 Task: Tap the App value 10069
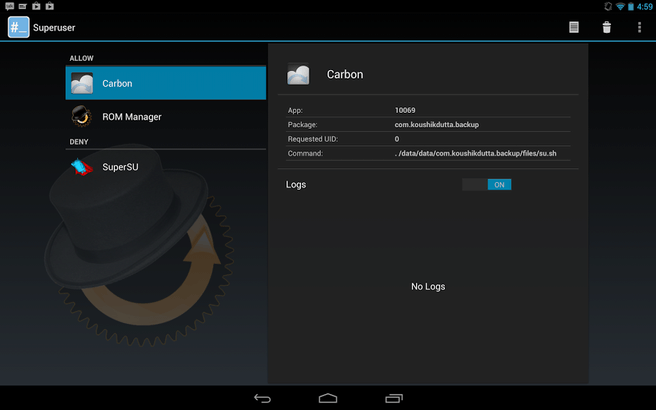click(405, 110)
